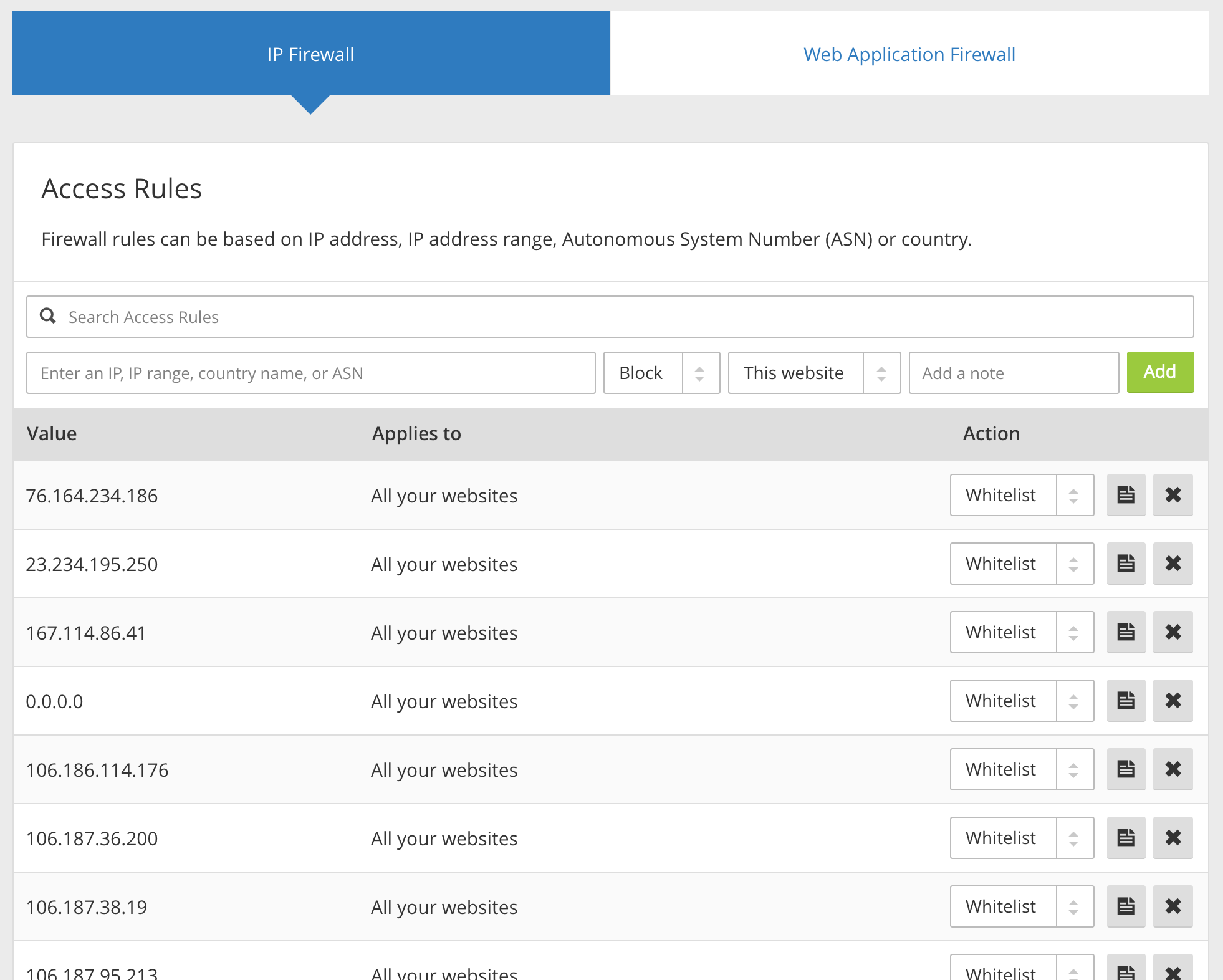The width and height of the screenshot is (1223, 980).
Task: Open note for 0.0.0.0 rule
Action: [1126, 701]
